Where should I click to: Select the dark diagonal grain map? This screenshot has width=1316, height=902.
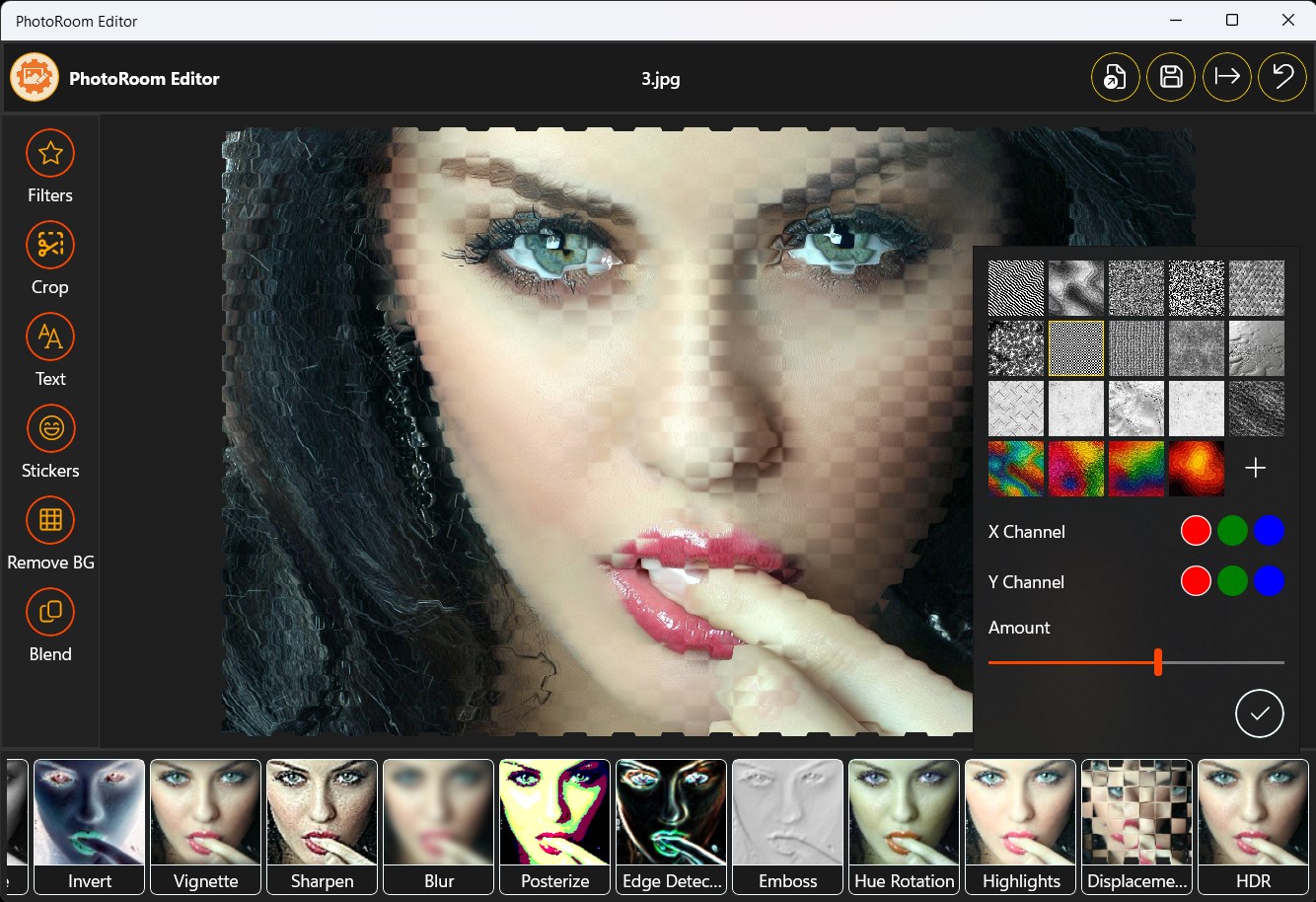(x=1257, y=409)
